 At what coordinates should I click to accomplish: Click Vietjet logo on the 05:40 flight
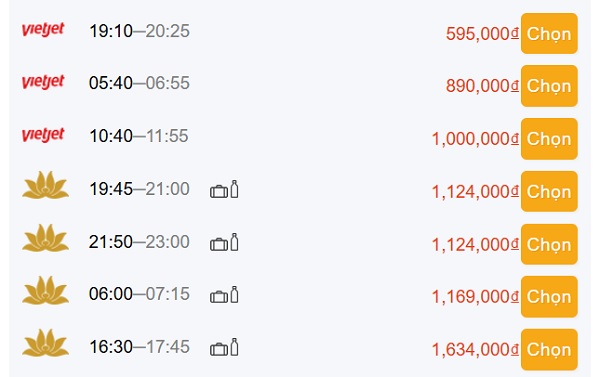(43, 82)
